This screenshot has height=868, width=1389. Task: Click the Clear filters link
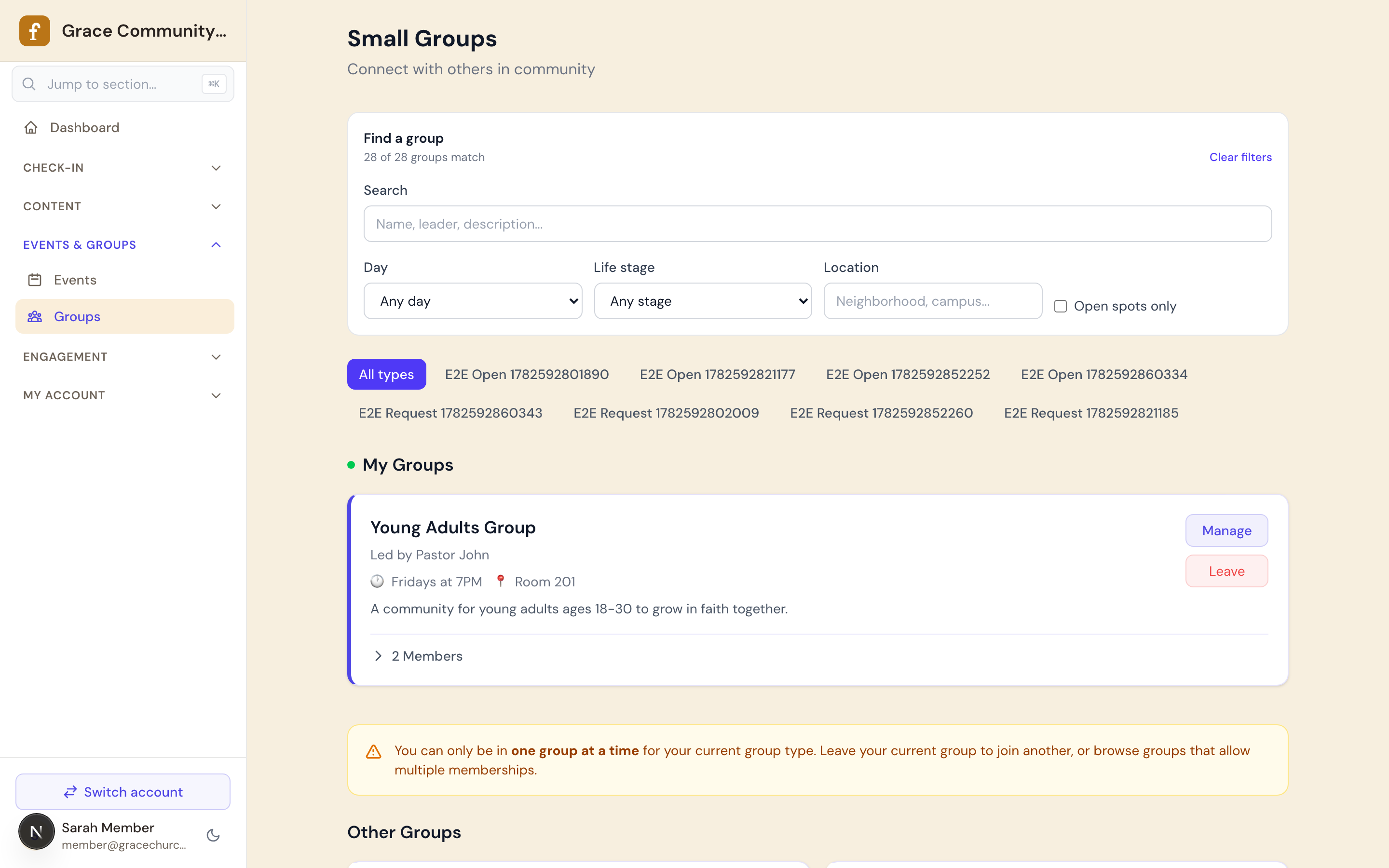point(1240,157)
